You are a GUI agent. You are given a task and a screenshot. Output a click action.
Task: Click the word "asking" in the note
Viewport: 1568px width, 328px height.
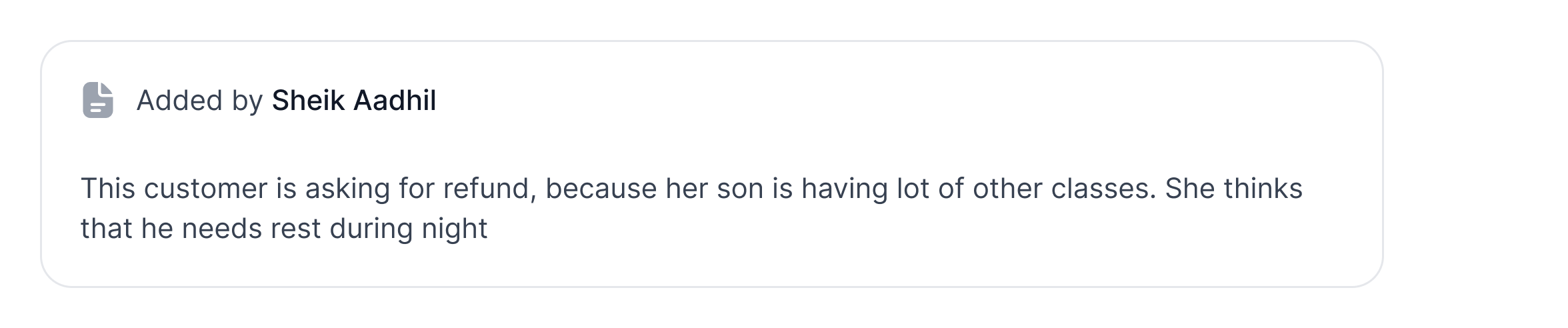point(347,189)
